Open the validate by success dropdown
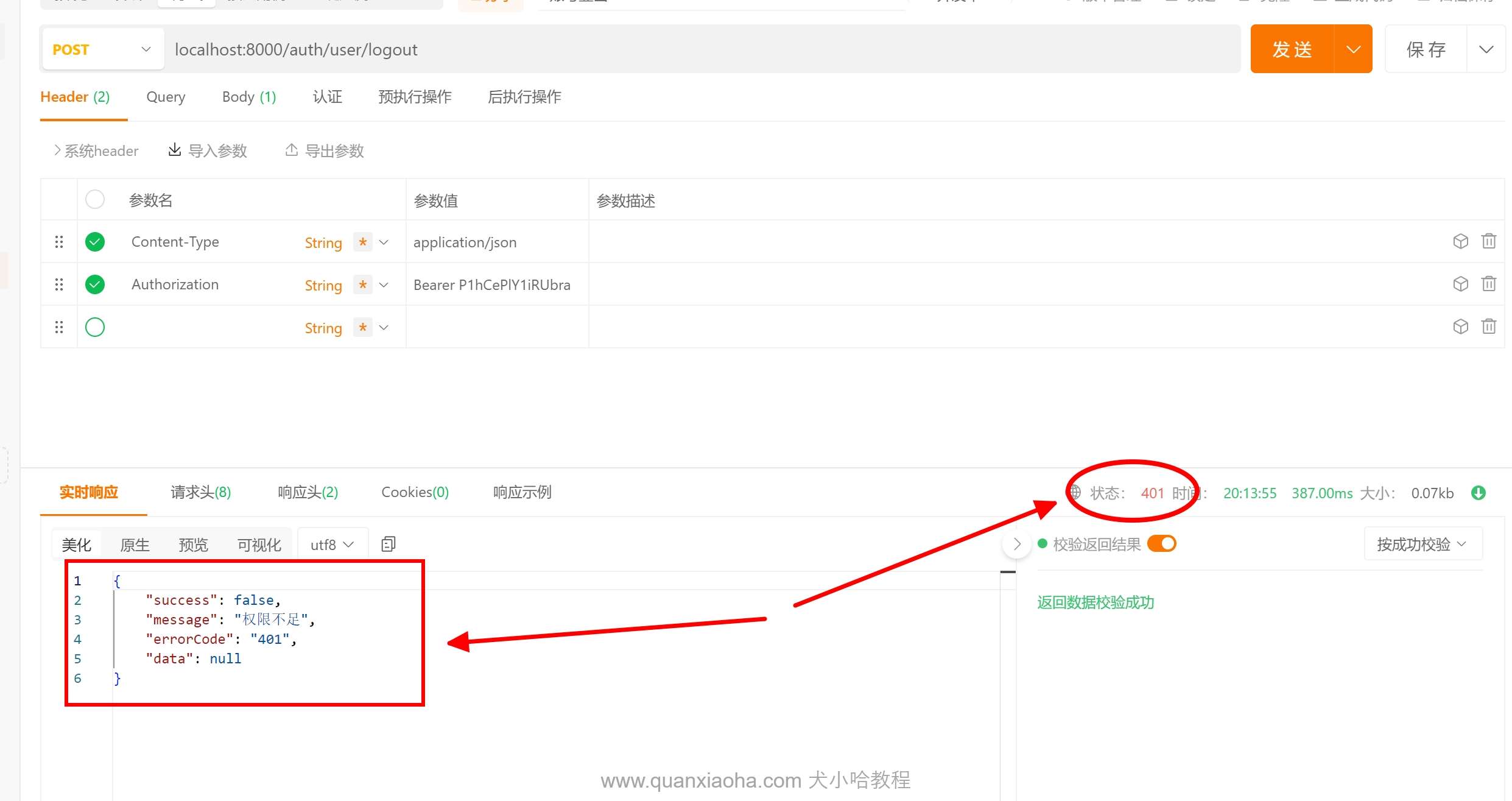1512x801 pixels. point(1422,544)
